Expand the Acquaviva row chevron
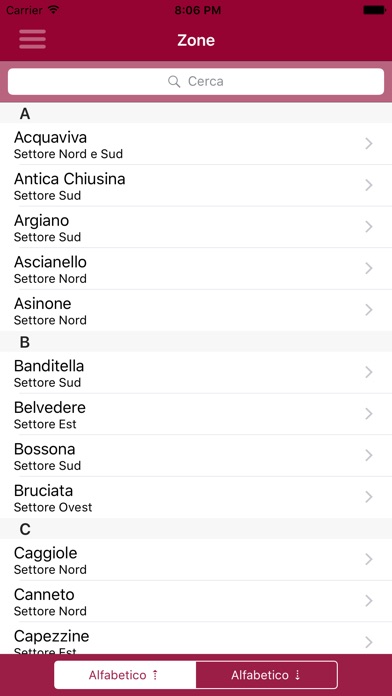The width and height of the screenshot is (392, 696). (368, 143)
